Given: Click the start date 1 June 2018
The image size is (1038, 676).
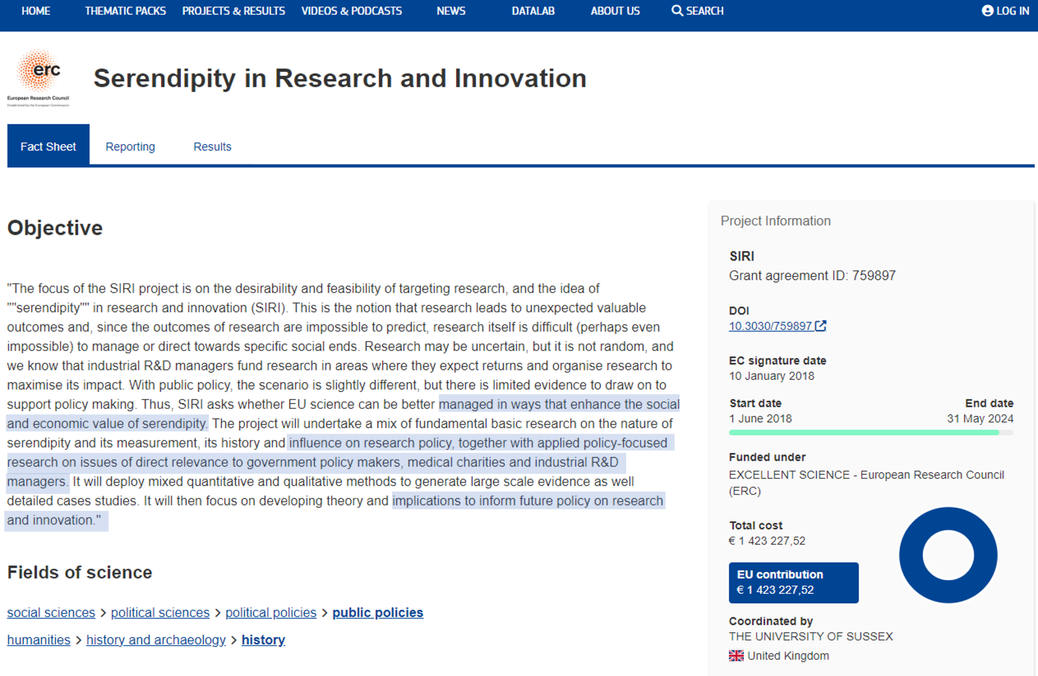Looking at the screenshot, I should click(761, 418).
